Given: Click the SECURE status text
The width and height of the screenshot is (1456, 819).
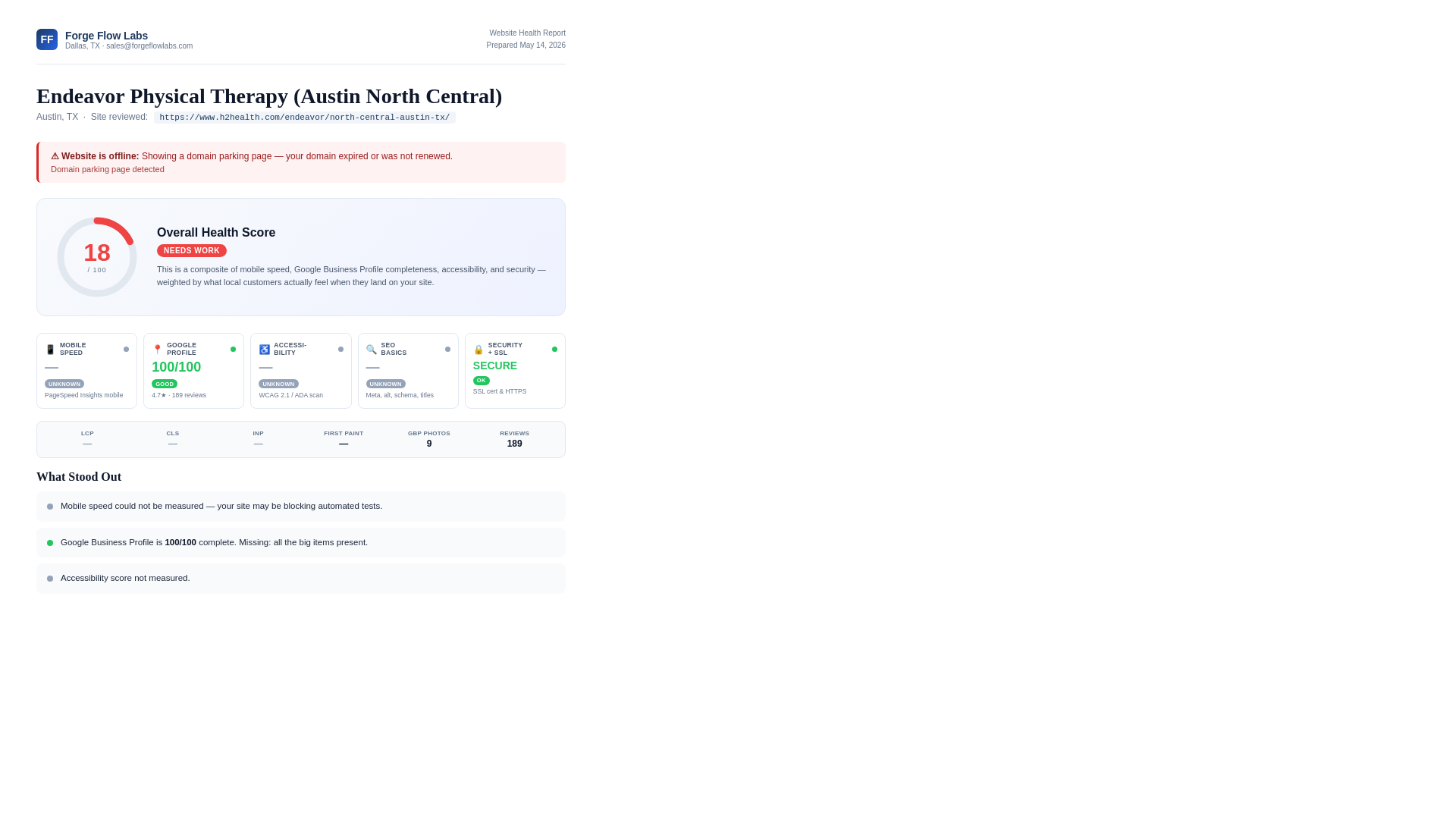Looking at the screenshot, I should 495,366.
